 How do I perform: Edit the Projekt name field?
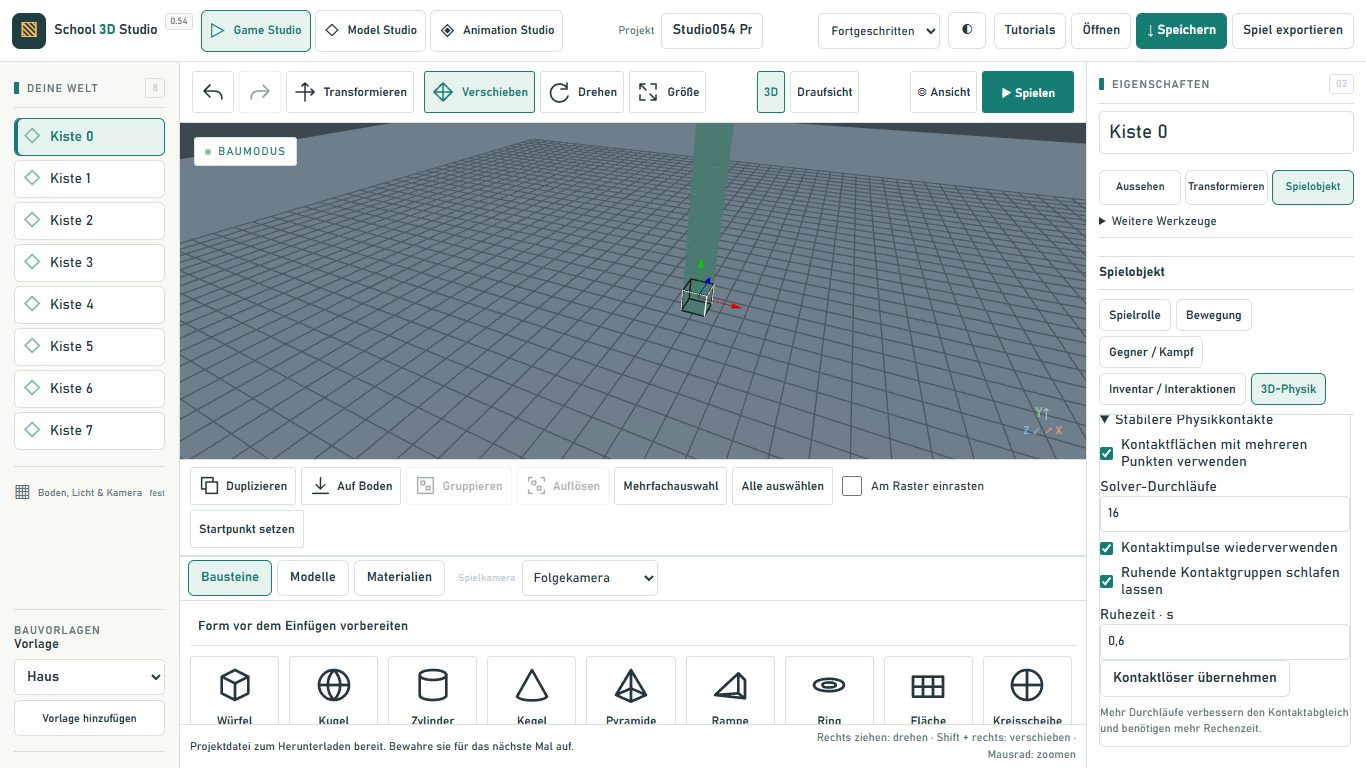(712, 30)
